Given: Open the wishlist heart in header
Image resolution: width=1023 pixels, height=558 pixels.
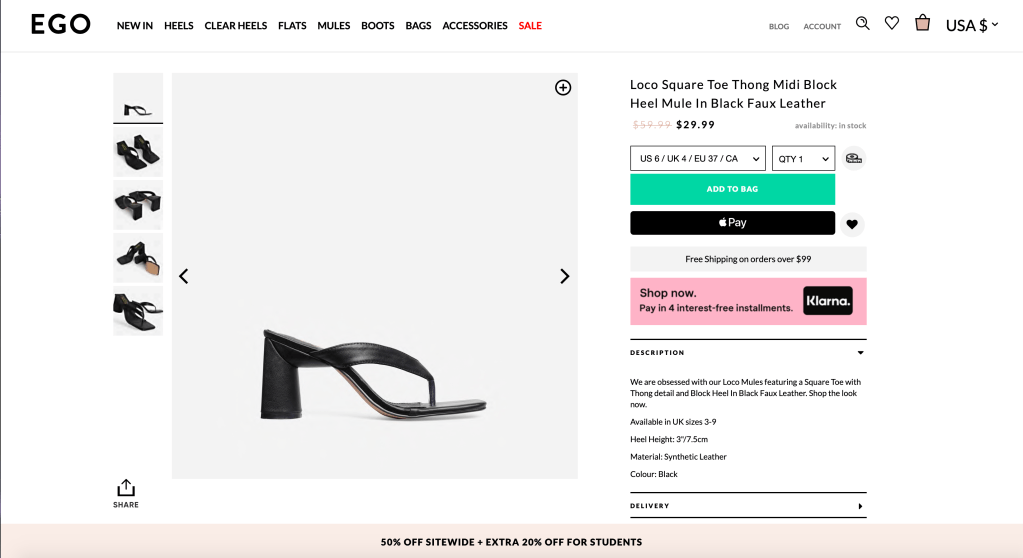Looking at the screenshot, I should tap(892, 23).
